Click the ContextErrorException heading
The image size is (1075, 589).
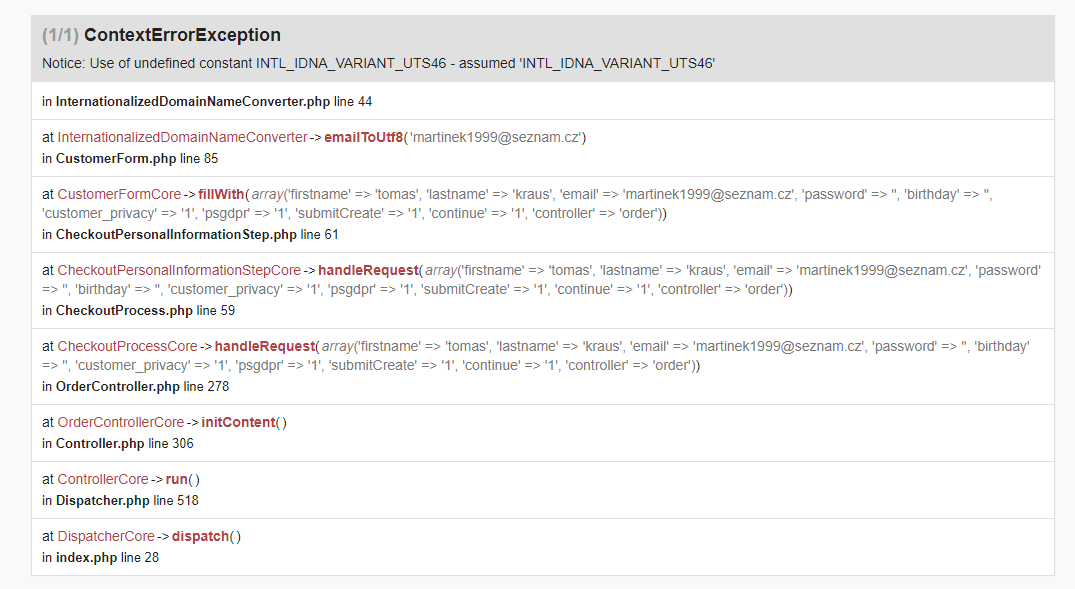tap(183, 34)
